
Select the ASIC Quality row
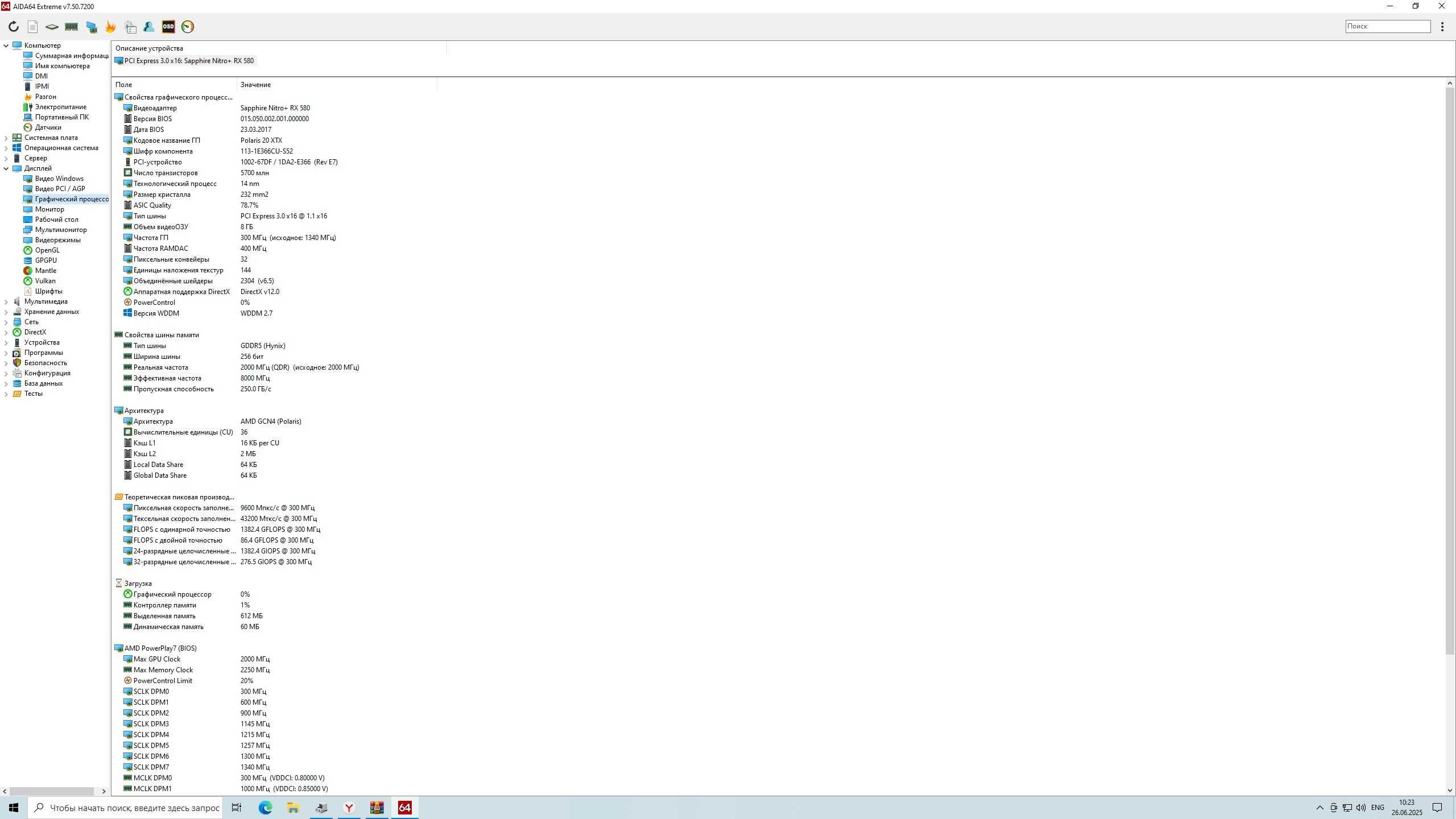(x=191, y=205)
